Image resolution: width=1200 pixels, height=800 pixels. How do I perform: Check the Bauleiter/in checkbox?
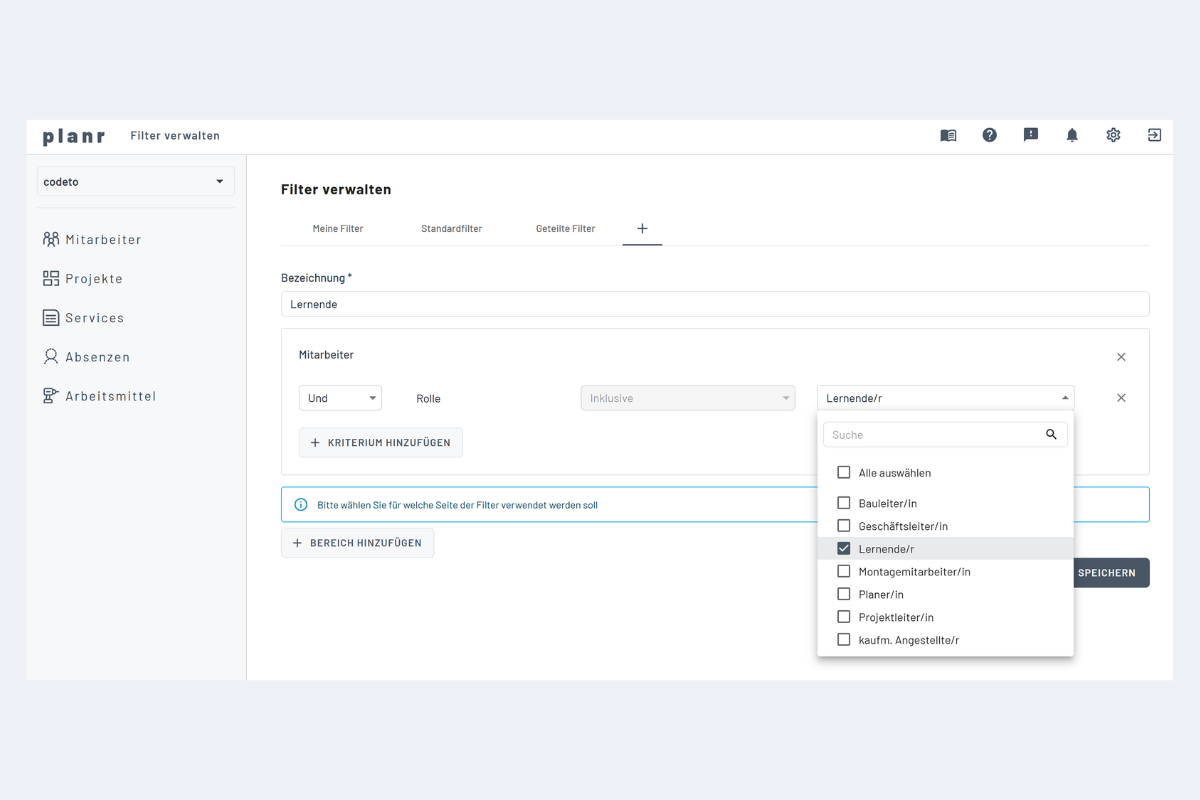(x=843, y=503)
